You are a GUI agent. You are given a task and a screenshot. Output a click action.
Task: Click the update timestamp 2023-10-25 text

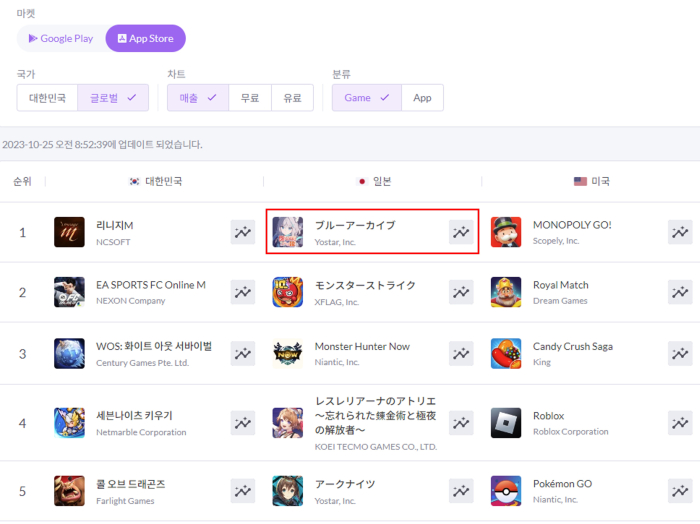point(102,145)
